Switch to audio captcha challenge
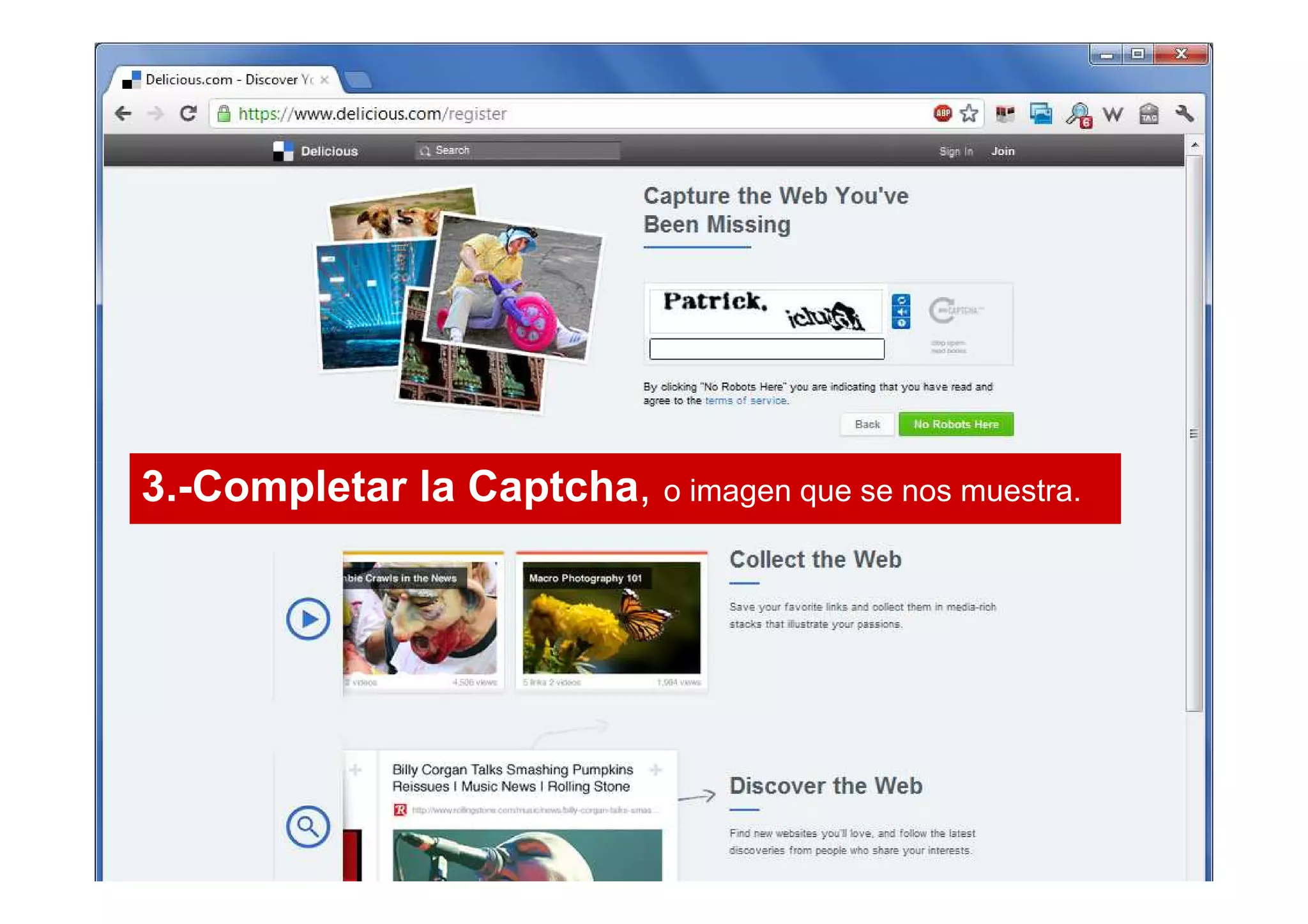Image resolution: width=1308 pixels, height=924 pixels. 901,312
